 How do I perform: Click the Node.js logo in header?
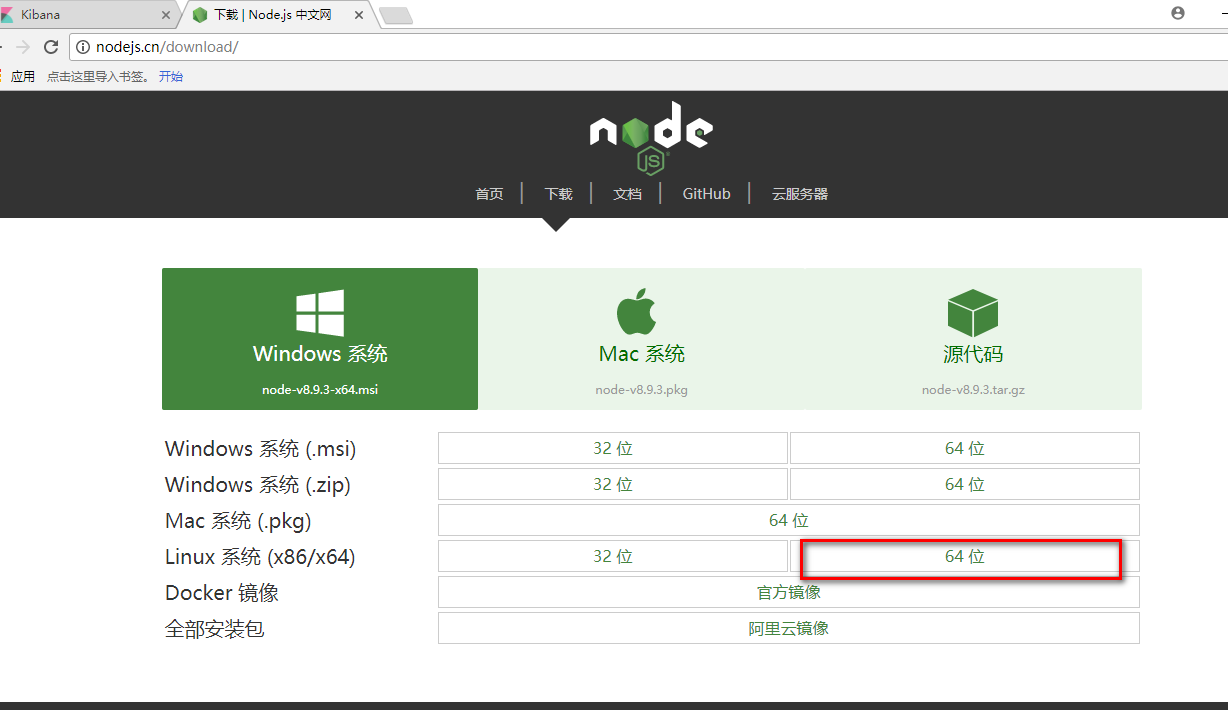pos(651,138)
